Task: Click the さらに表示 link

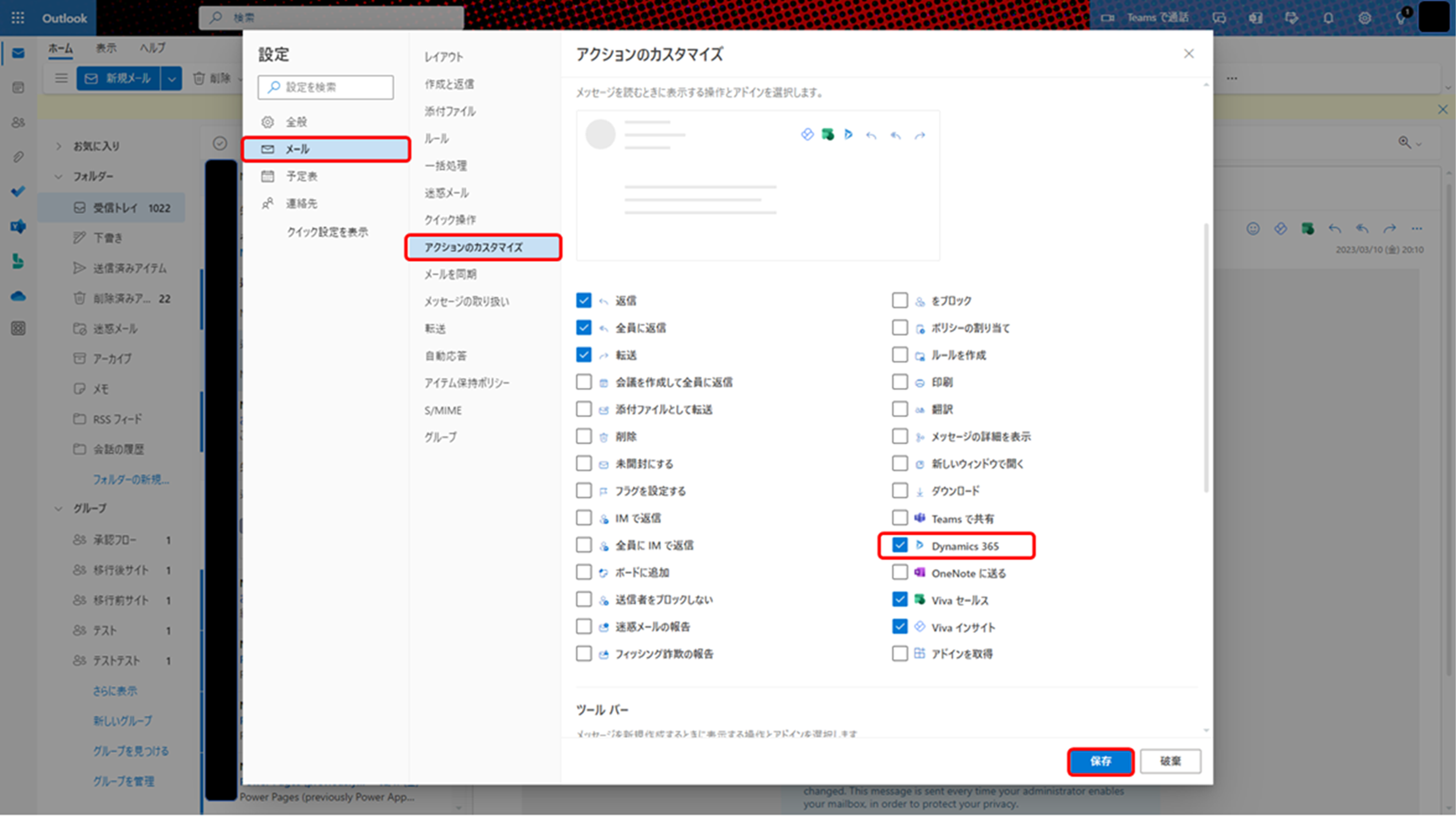Action: pos(115,691)
